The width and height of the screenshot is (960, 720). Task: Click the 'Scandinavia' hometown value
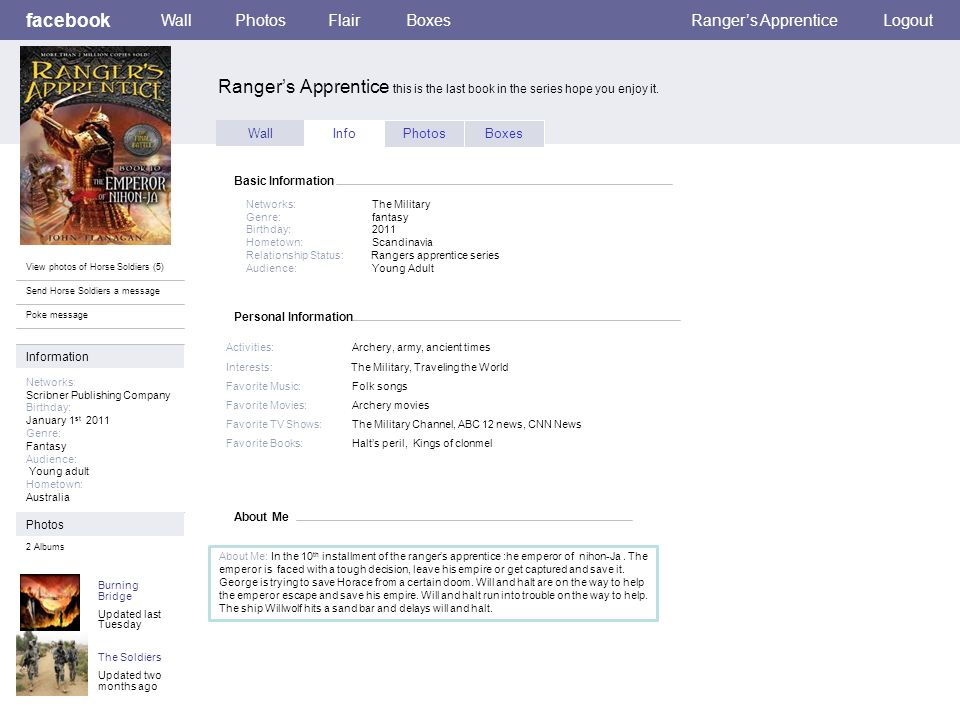pos(402,242)
